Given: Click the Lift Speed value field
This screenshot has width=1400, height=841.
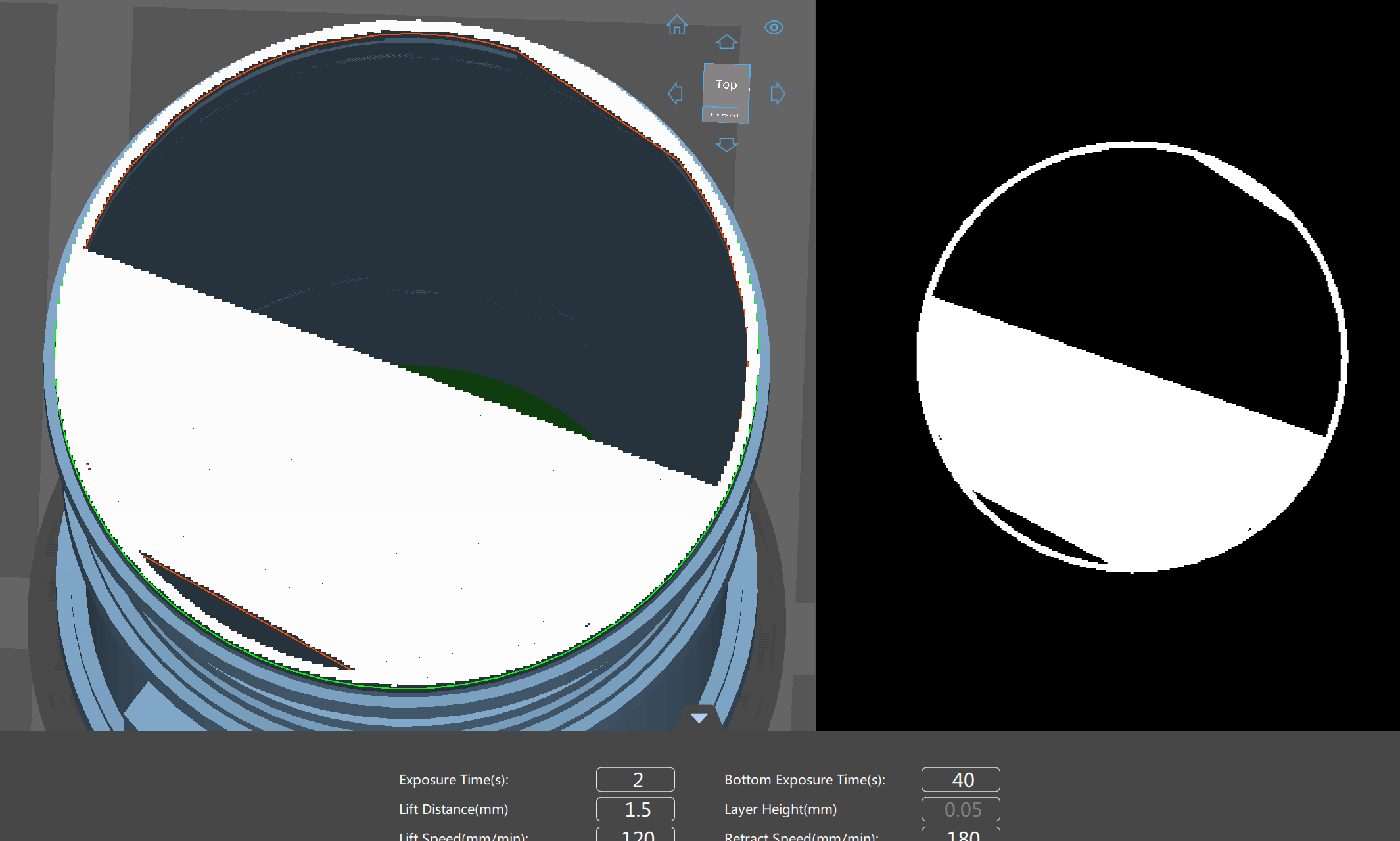Looking at the screenshot, I should click(x=635, y=834).
